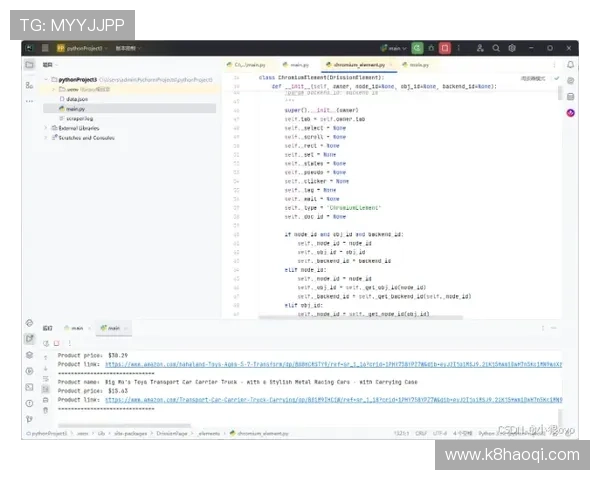Open the Git version control icon
Image resolution: width=600 pixels, height=480 pixels.
pos(29,419)
